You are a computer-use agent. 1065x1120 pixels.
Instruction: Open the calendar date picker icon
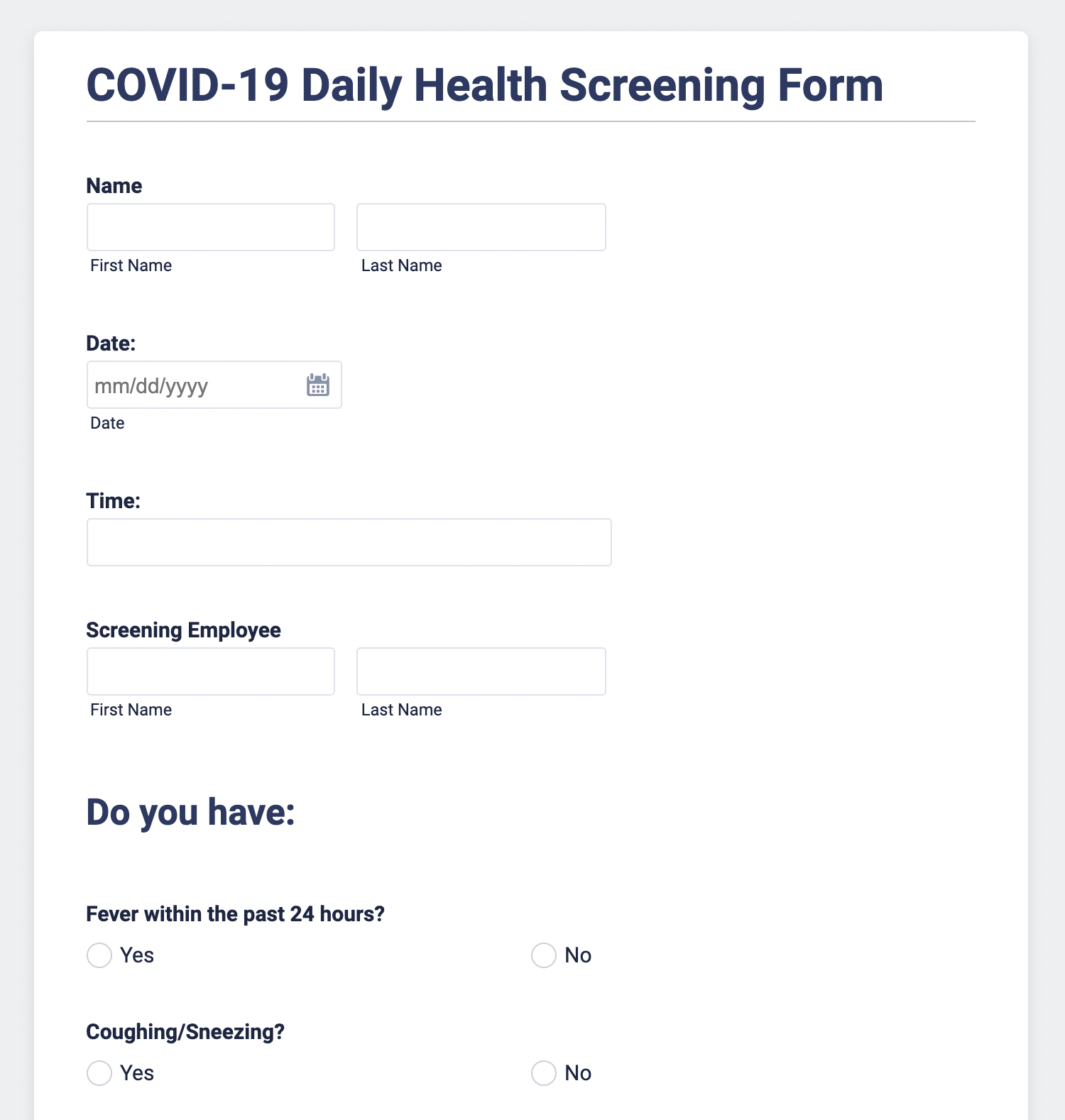(317, 385)
